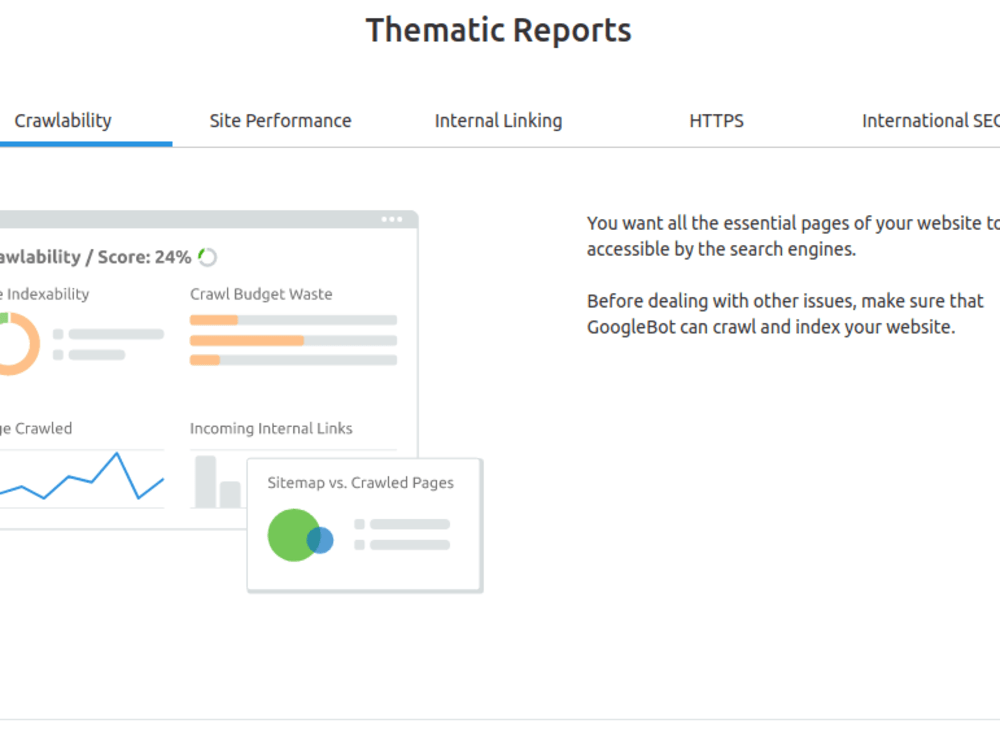Click the Crawl Budget Waste label

(261, 294)
